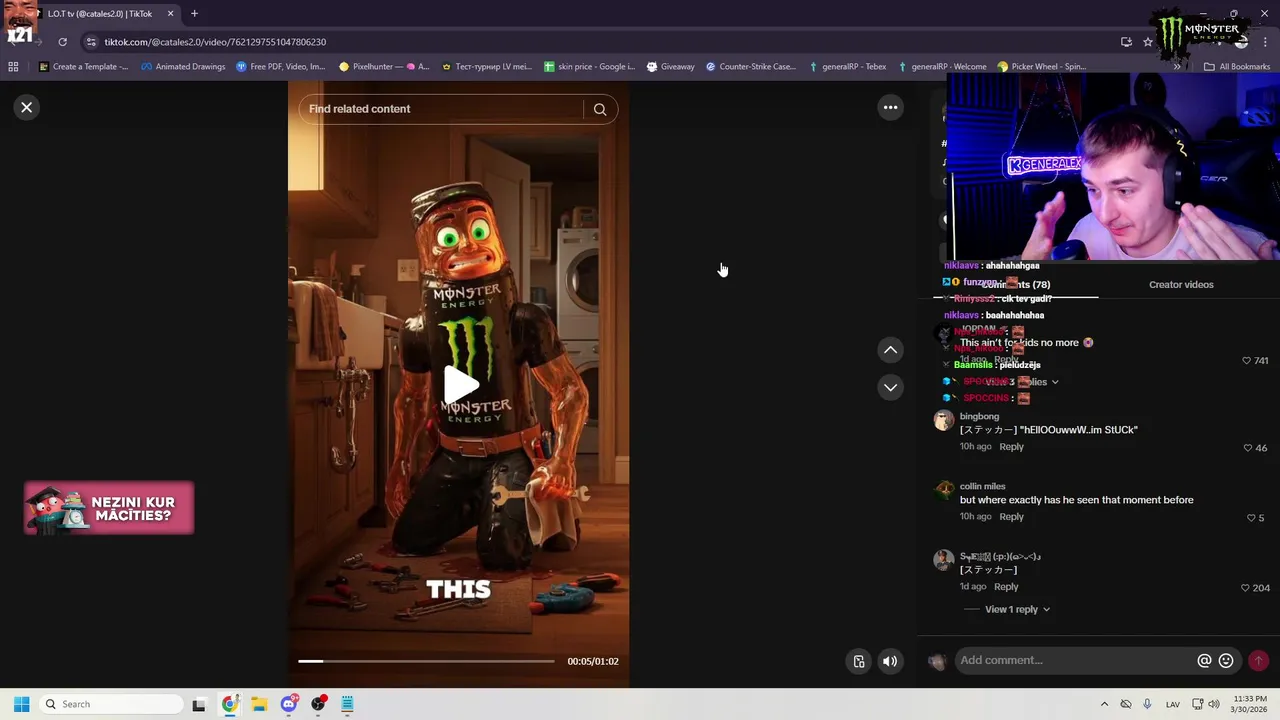This screenshot has width=1280, height=720.
Task: Open the Giveaway bookmark
Action: pos(670,67)
